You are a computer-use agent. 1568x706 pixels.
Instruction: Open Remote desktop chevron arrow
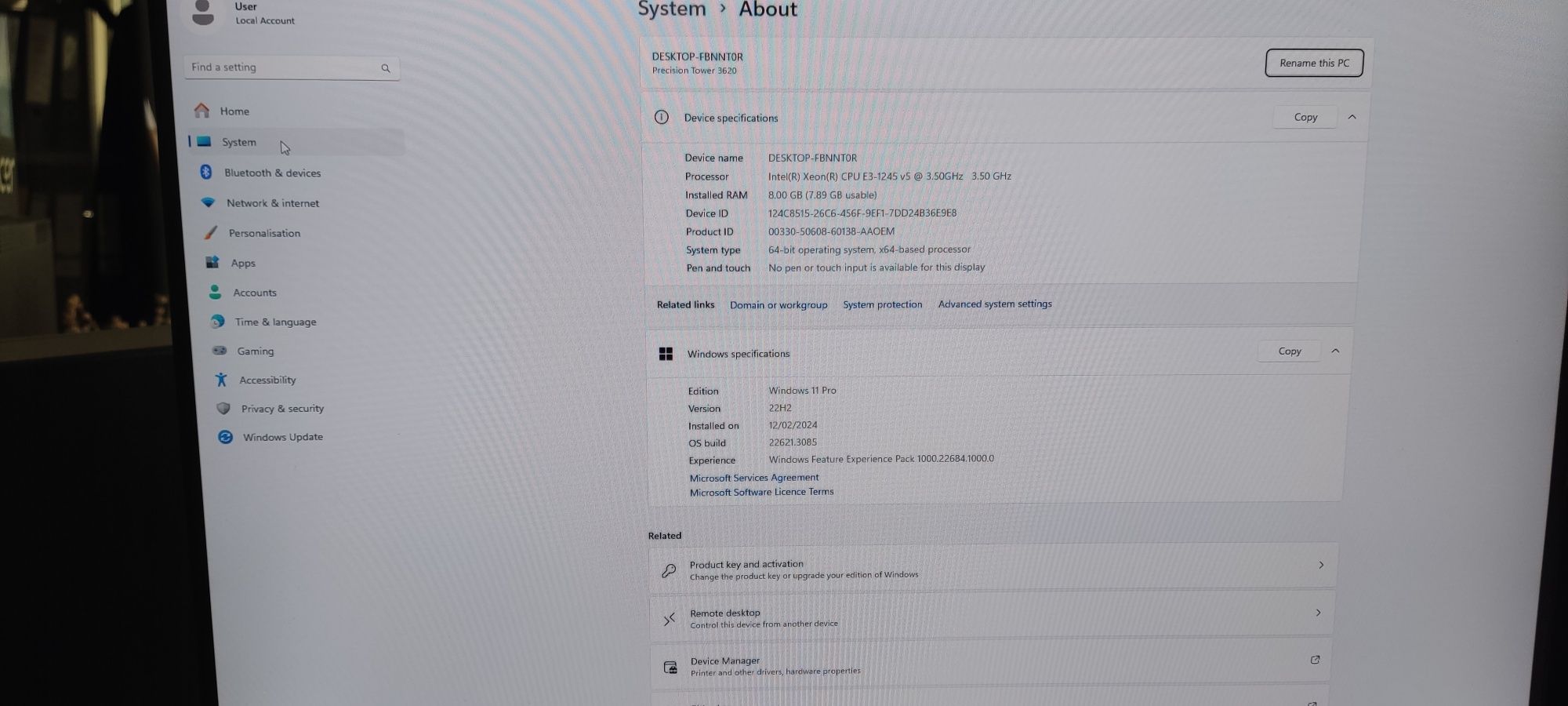point(1318,613)
